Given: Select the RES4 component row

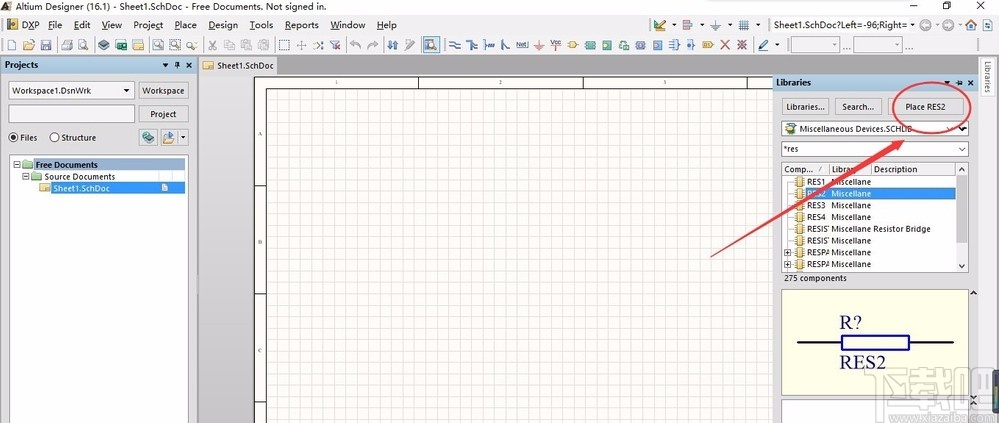Looking at the screenshot, I should pos(870,217).
